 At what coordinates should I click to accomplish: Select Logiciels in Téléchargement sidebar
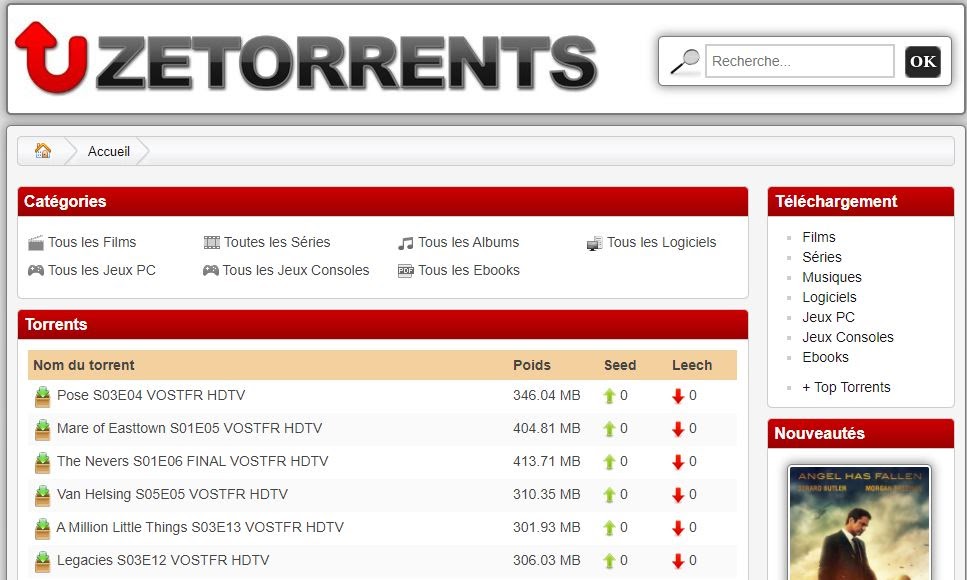(x=829, y=297)
